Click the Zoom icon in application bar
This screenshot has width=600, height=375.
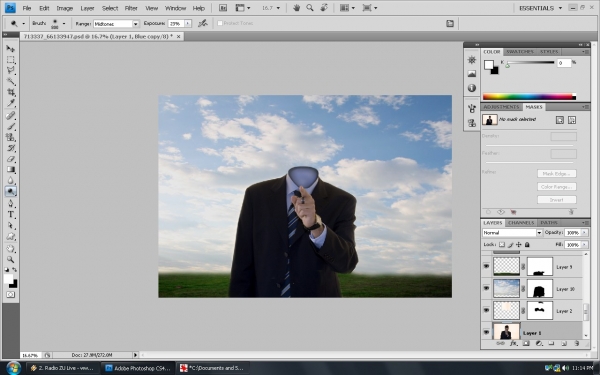[310, 8]
